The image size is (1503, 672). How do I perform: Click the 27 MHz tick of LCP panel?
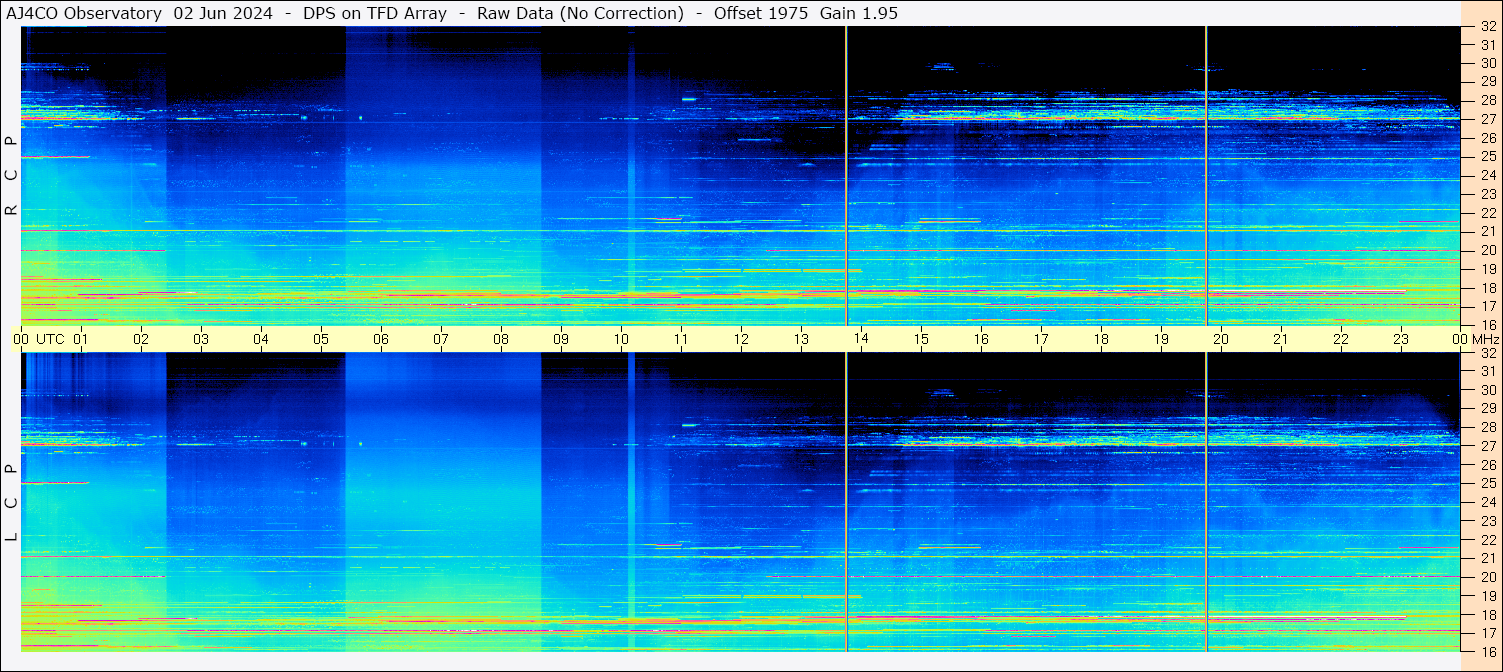point(1487,446)
